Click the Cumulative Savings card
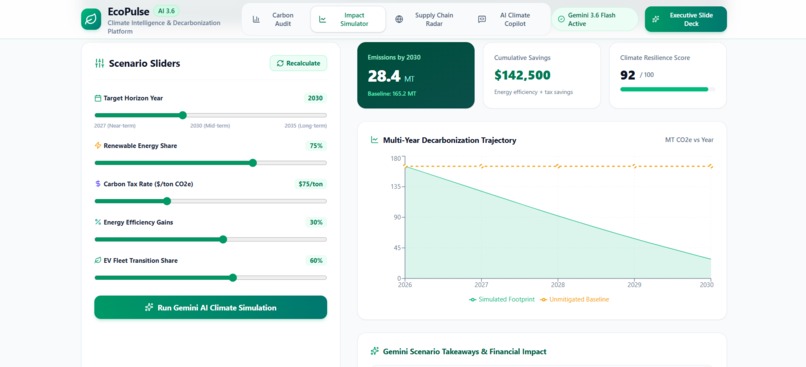The width and height of the screenshot is (806, 367). pyautogui.click(x=542, y=75)
